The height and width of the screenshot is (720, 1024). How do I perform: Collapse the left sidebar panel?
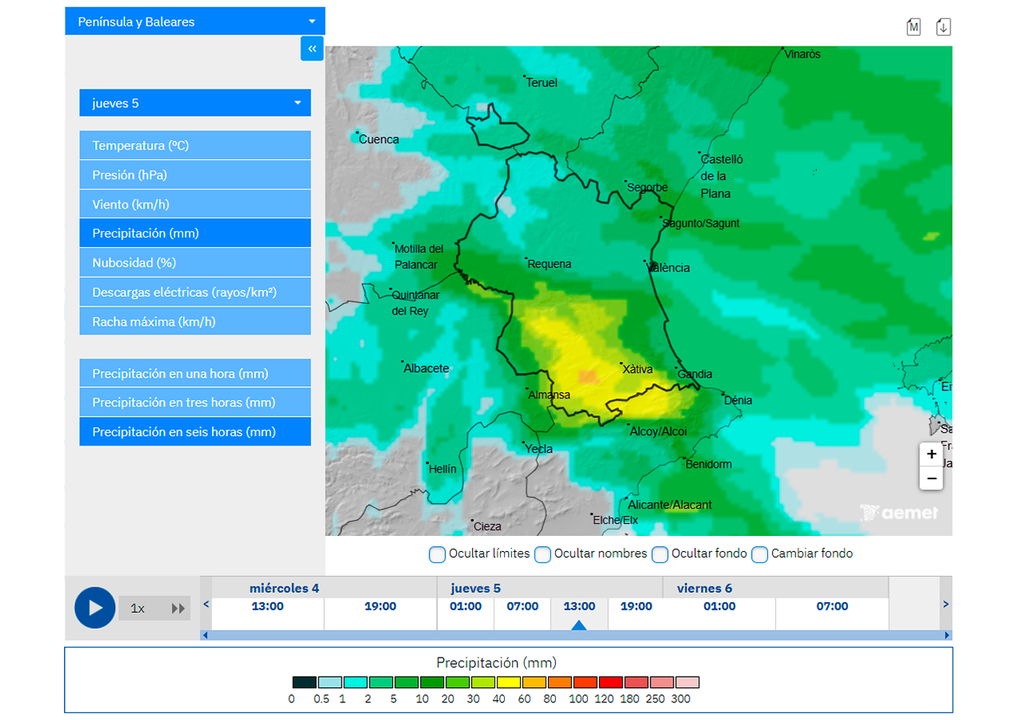click(311, 48)
